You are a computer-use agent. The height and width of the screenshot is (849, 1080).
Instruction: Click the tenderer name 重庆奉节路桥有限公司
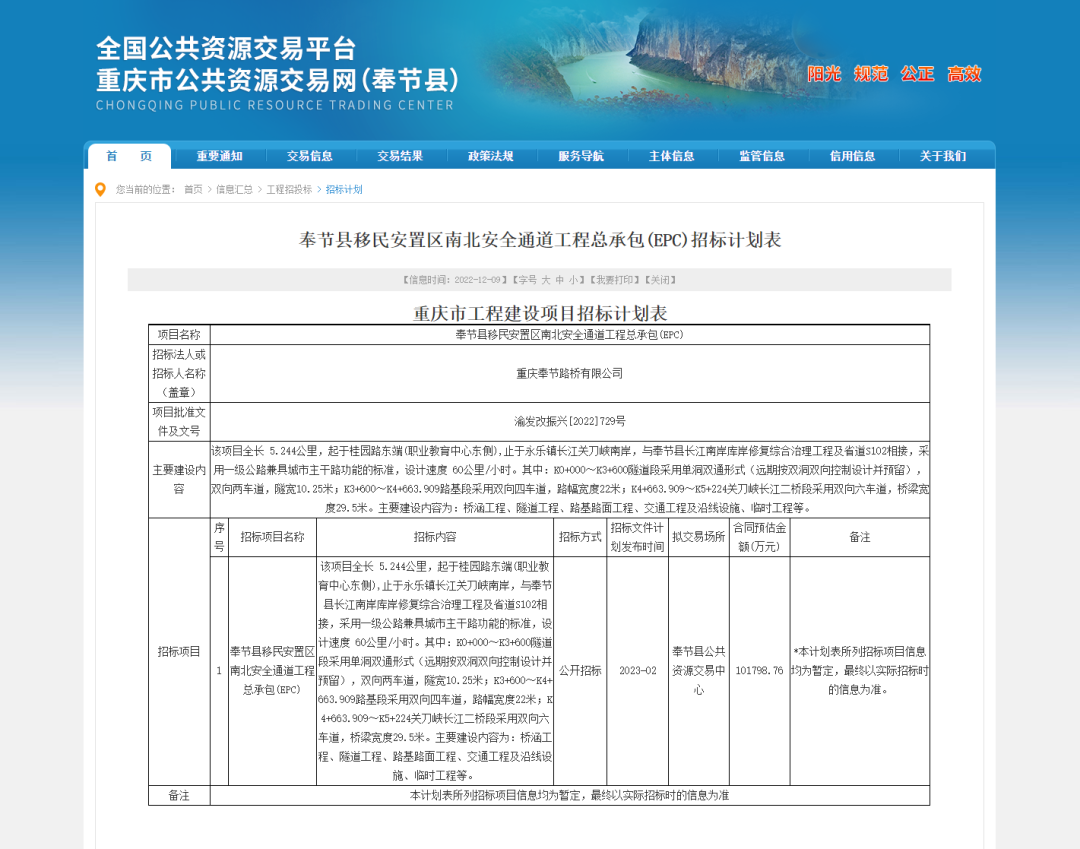tap(570, 373)
